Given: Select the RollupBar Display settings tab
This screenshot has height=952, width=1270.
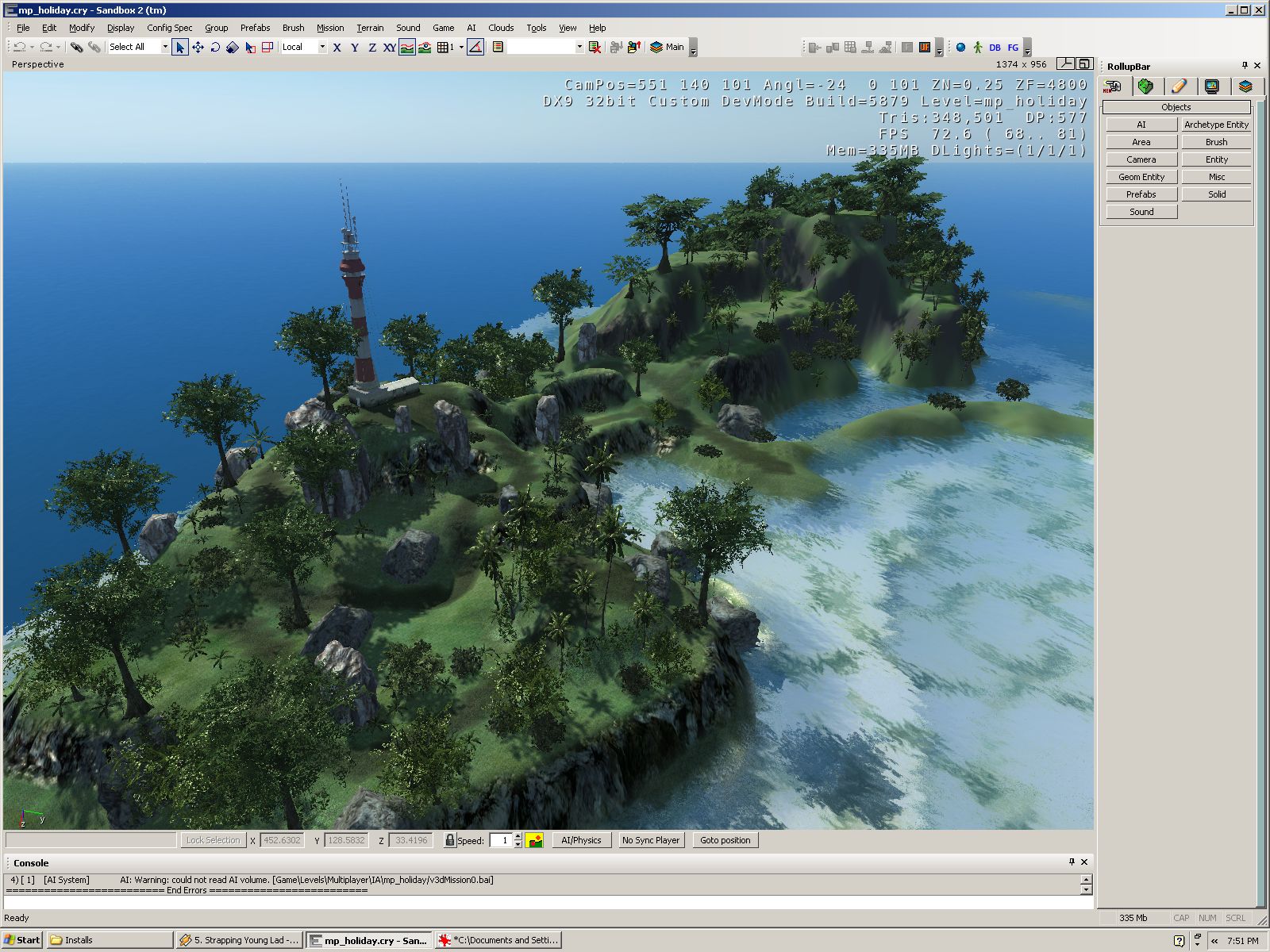Looking at the screenshot, I should (1212, 86).
